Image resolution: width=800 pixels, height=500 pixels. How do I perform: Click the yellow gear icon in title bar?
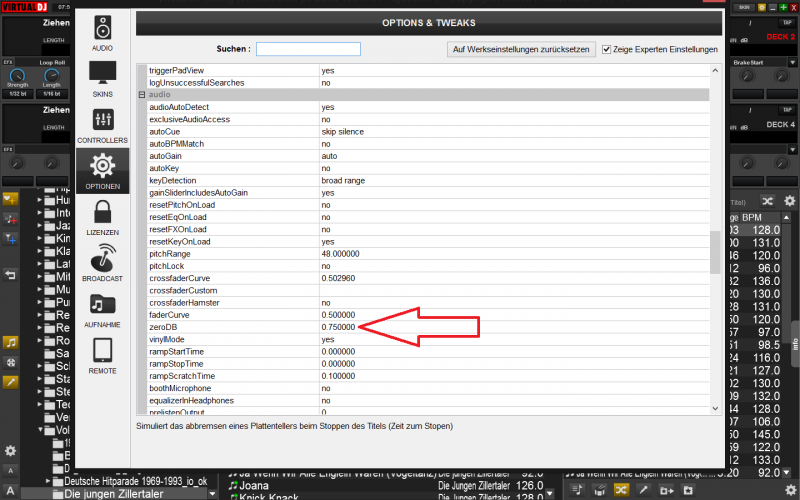(x=762, y=7)
